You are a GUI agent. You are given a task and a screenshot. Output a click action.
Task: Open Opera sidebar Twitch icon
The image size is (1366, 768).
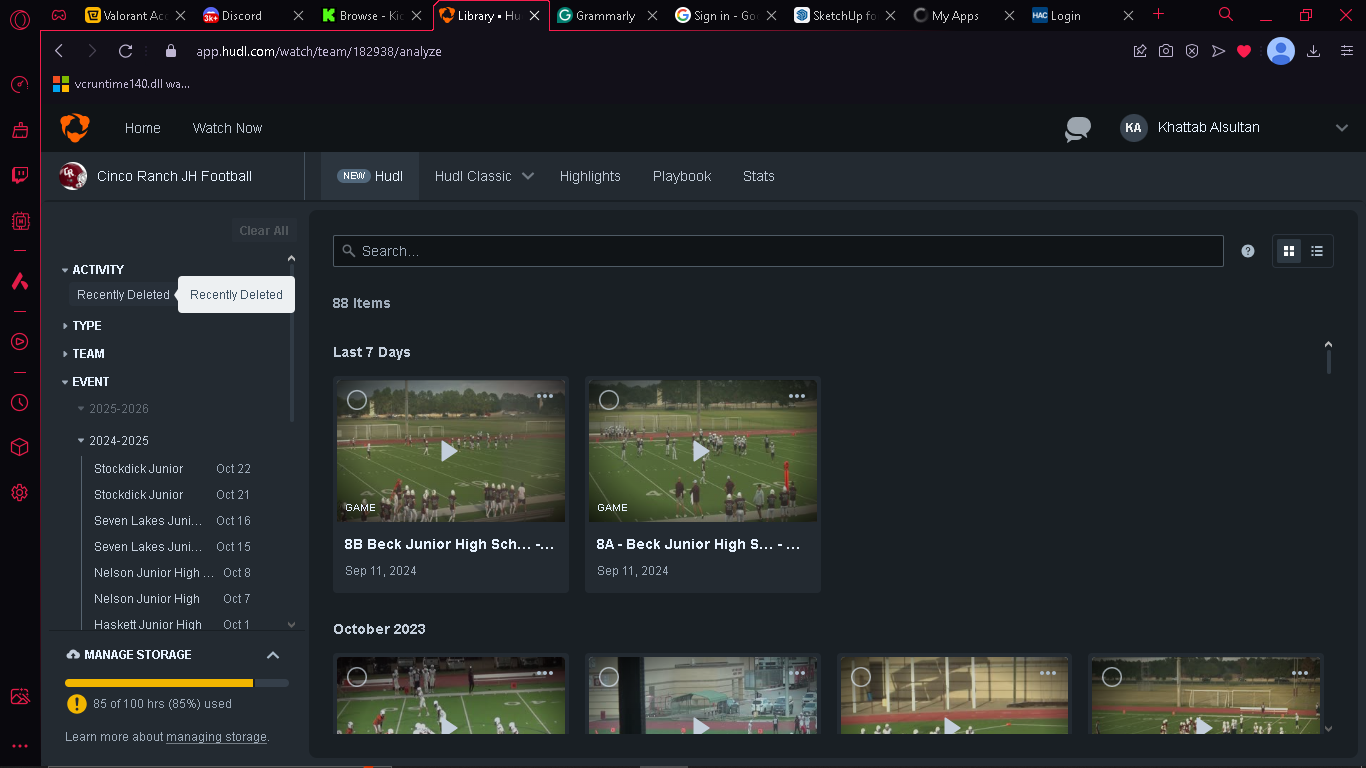pyautogui.click(x=19, y=176)
